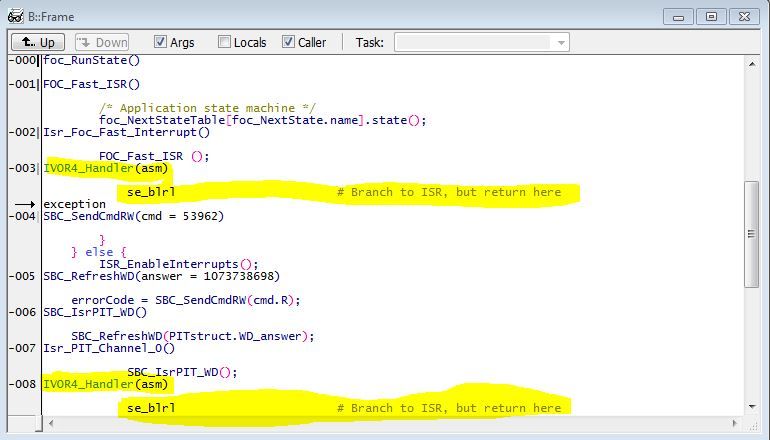The image size is (770, 440).
Task: Select frame -001 FOC_Fast_ISR()
Action: click(x=91, y=84)
